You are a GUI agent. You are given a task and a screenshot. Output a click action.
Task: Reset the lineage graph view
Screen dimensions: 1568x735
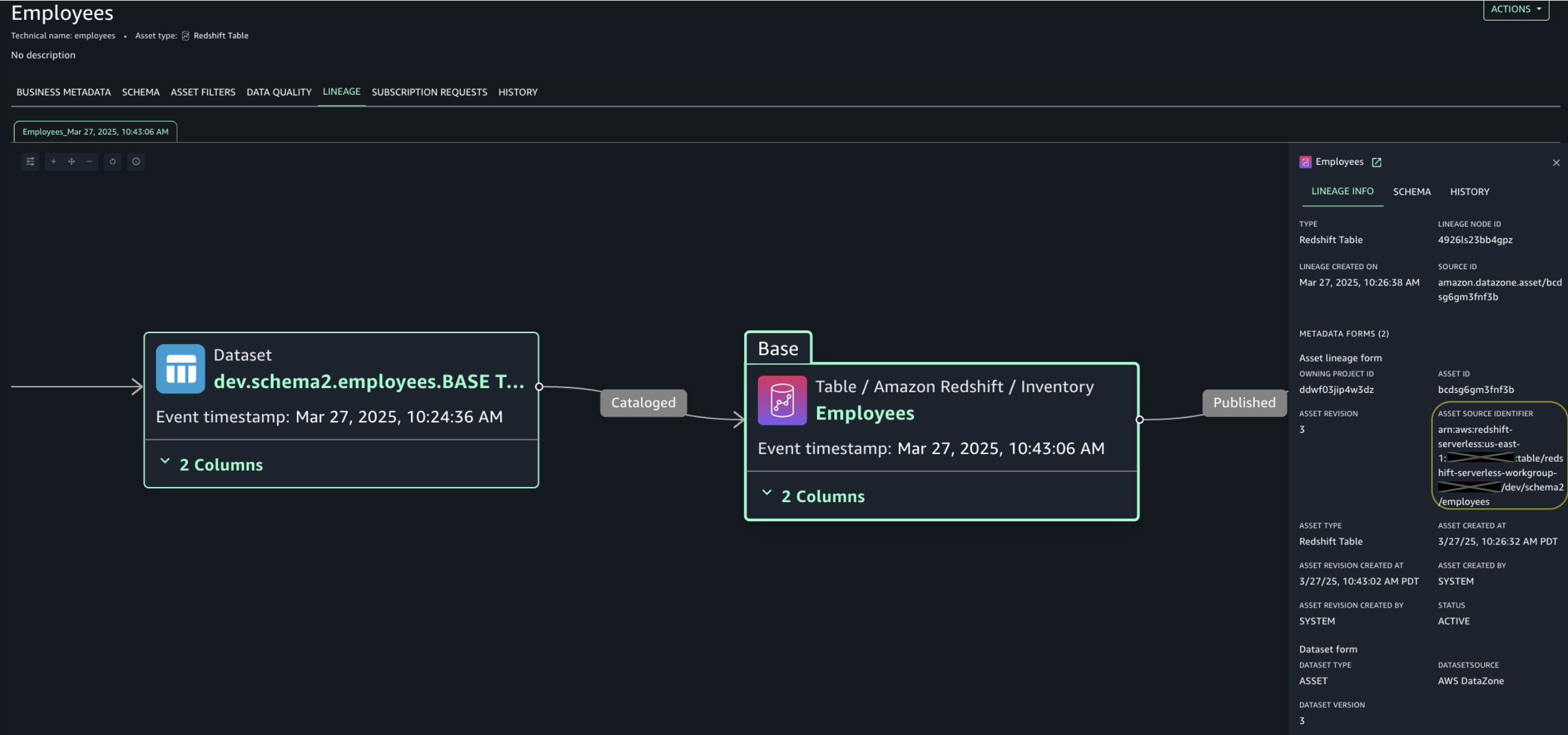coord(113,162)
